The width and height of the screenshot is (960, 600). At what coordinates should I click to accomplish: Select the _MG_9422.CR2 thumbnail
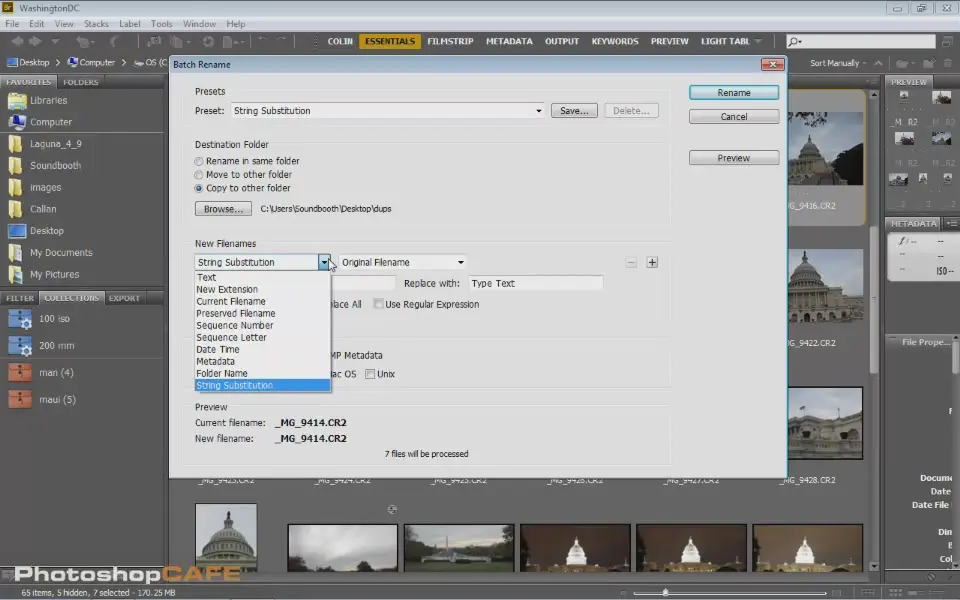click(825, 286)
